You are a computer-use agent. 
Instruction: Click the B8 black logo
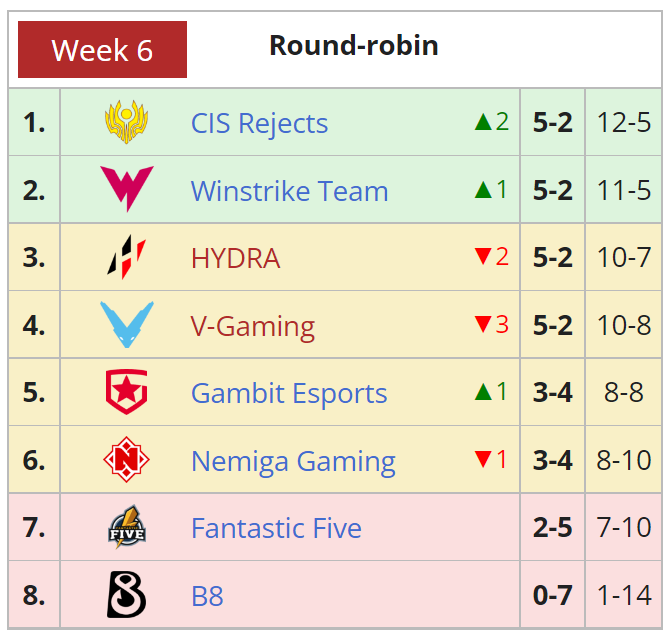pyautogui.click(x=127, y=594)
